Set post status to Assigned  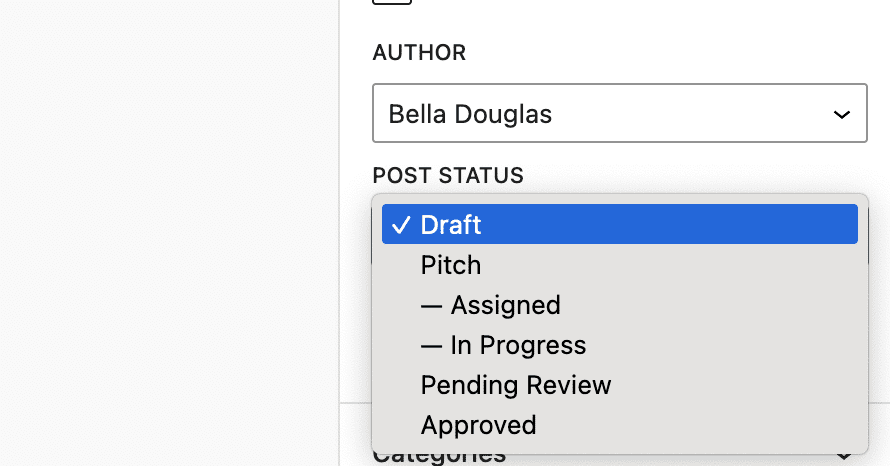click(x=505, y=305)
